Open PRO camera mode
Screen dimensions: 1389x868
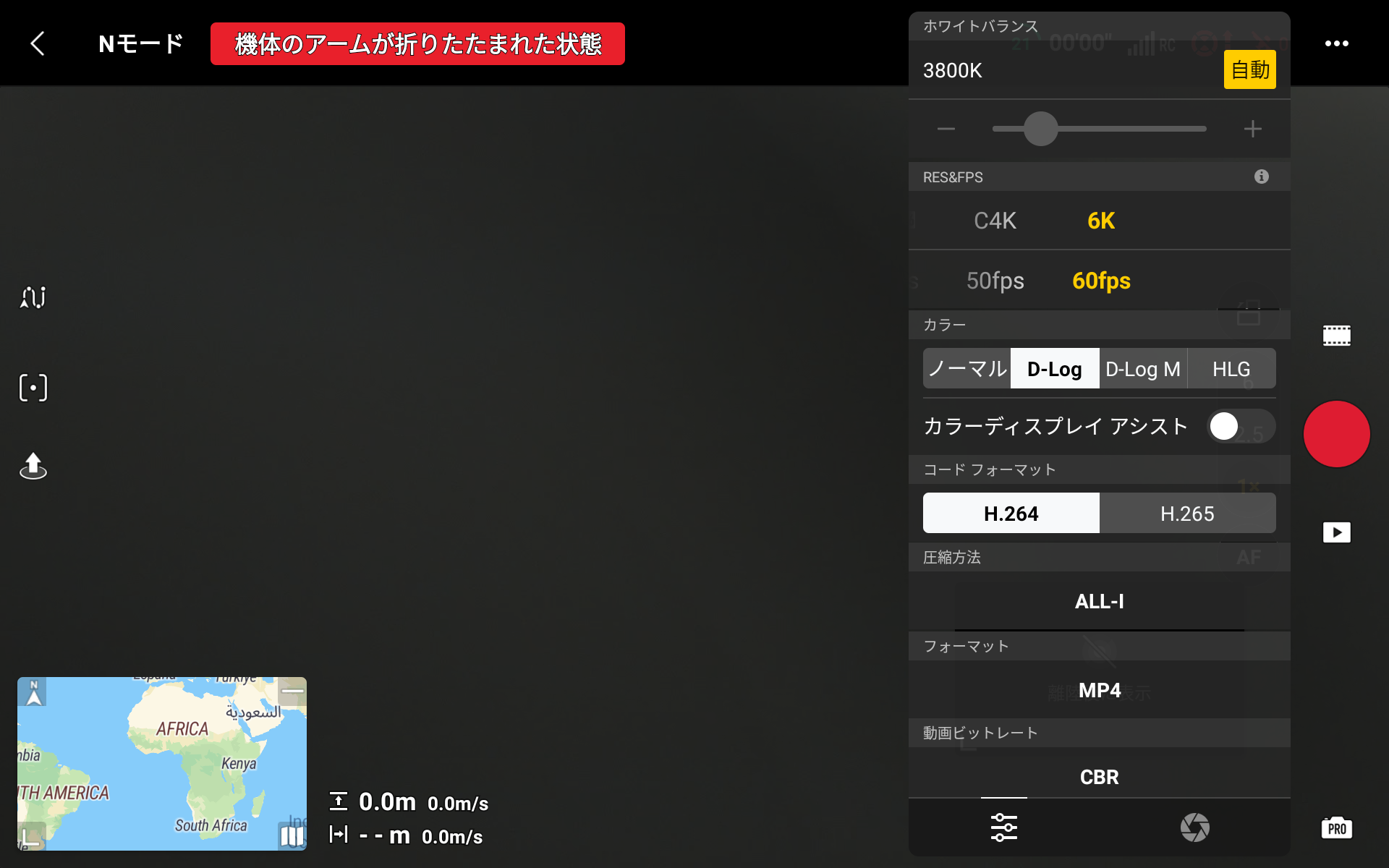[x=1336, y=827]
